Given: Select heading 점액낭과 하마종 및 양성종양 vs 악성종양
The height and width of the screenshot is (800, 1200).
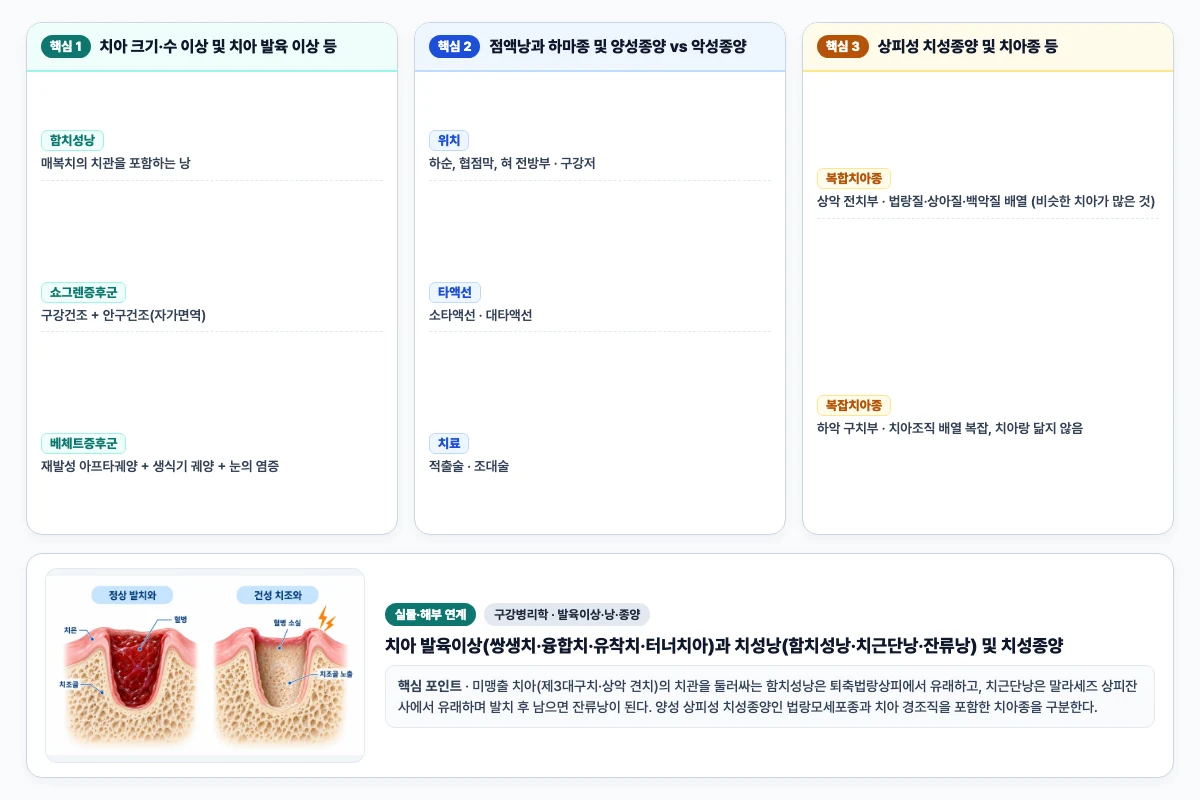Looking at the screenshot, I should (x=618, y=46).
